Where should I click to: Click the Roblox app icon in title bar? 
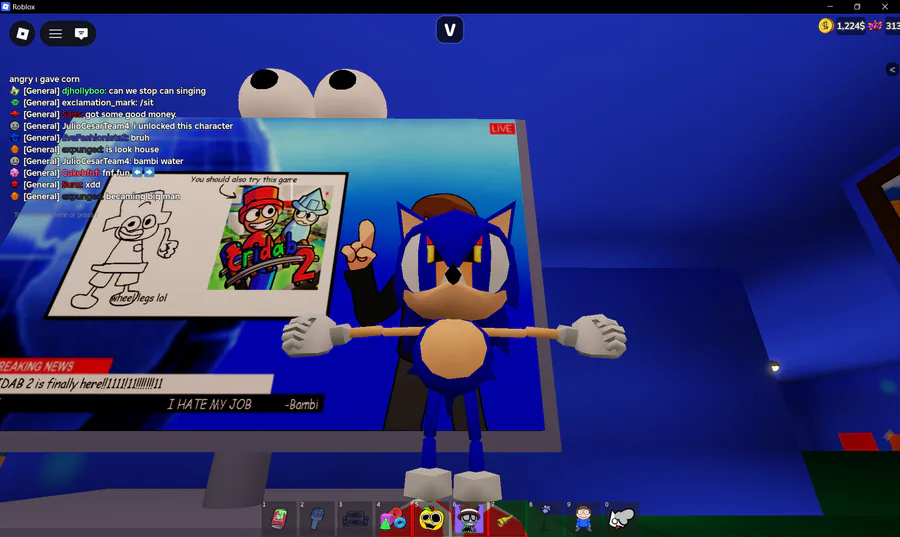6,6
